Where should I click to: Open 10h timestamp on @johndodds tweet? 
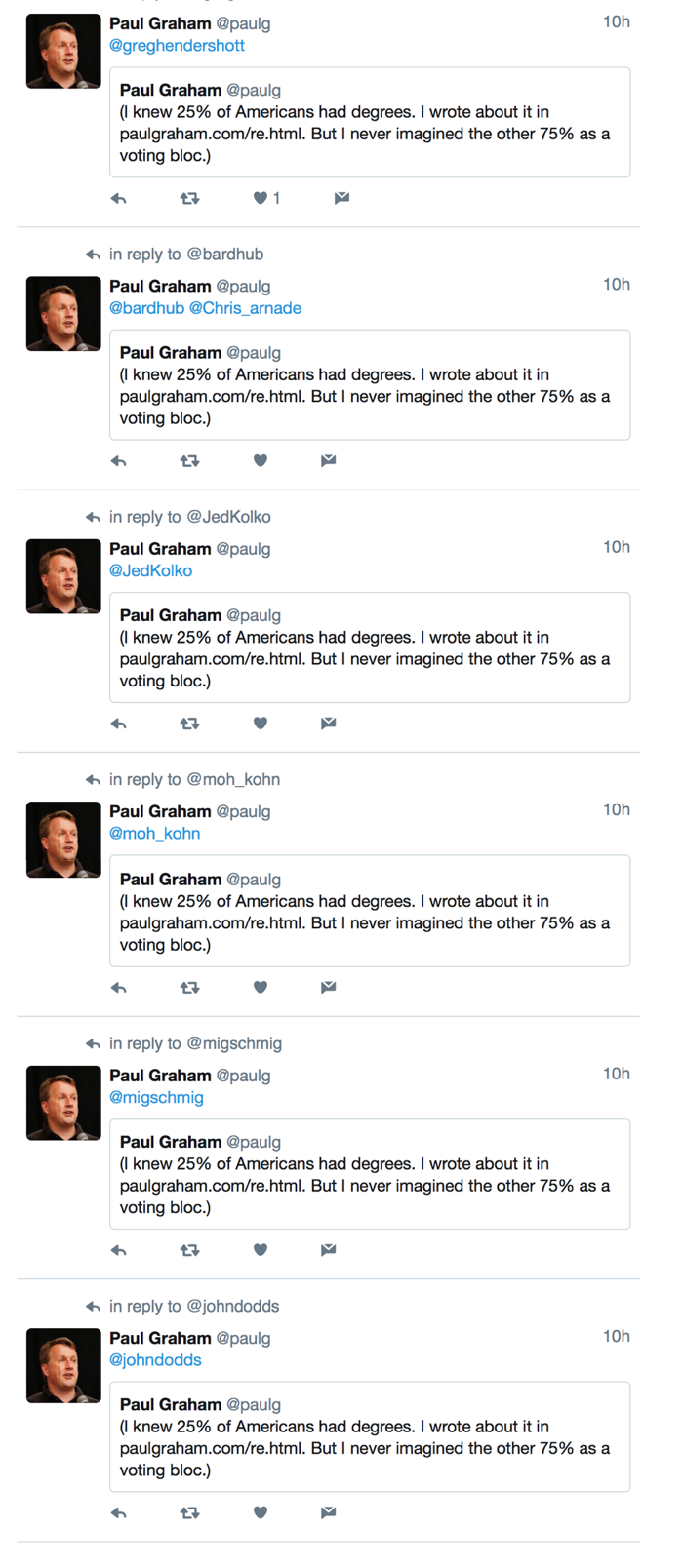(x=616, y=1337)
